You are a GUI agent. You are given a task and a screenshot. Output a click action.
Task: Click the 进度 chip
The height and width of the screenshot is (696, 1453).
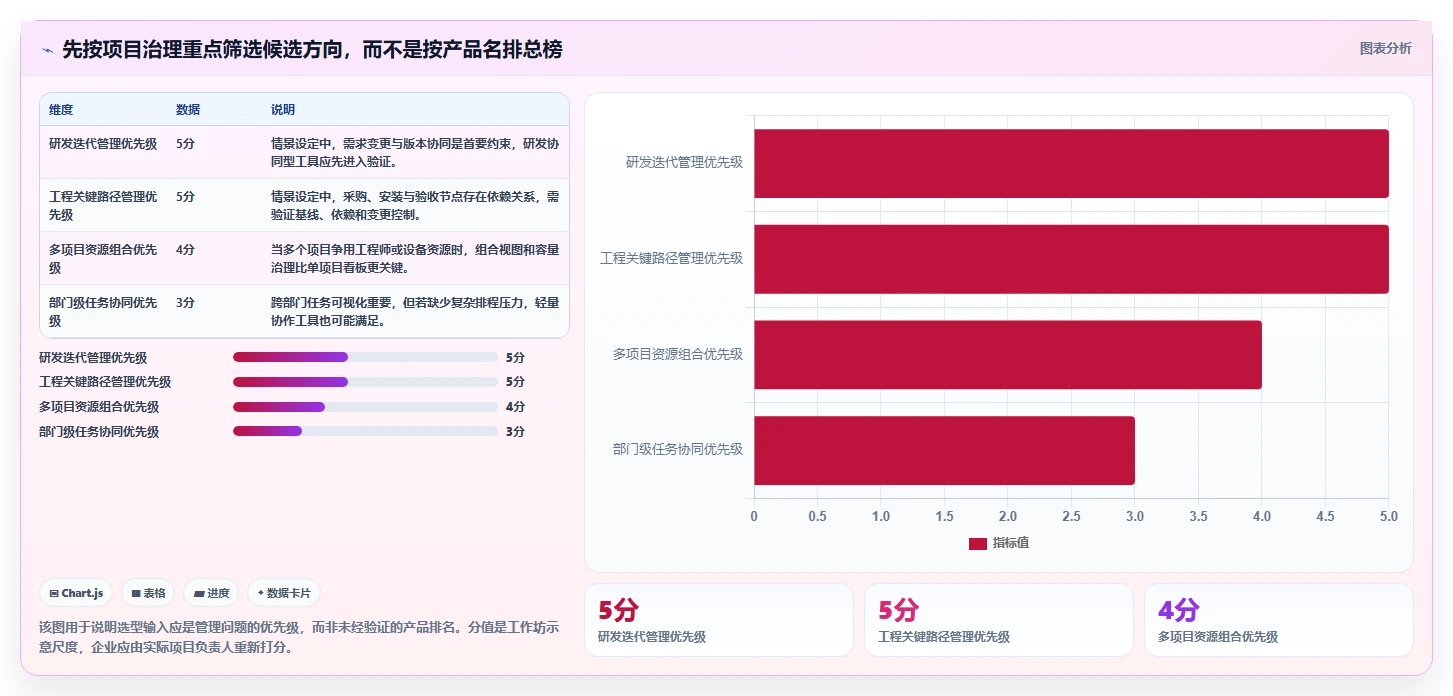(211, 593)
